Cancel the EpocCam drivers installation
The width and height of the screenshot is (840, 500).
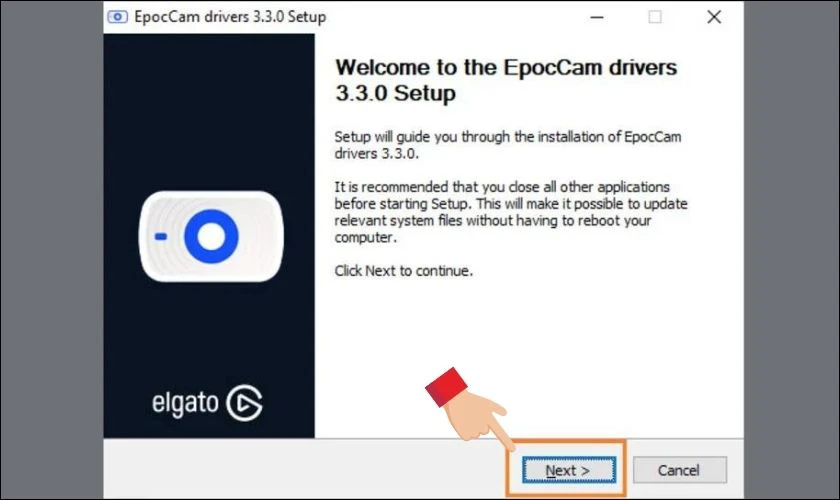pyautogui.click(x=679, y=470)
